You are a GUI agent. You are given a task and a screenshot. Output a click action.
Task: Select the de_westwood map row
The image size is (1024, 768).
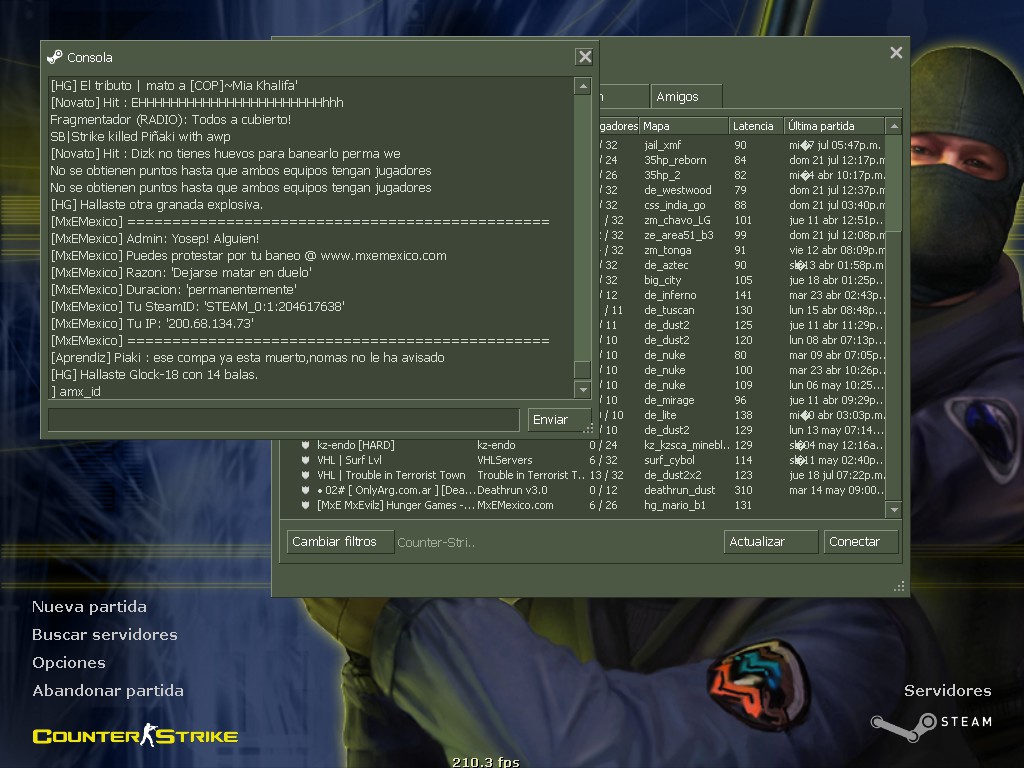[742, 190]
